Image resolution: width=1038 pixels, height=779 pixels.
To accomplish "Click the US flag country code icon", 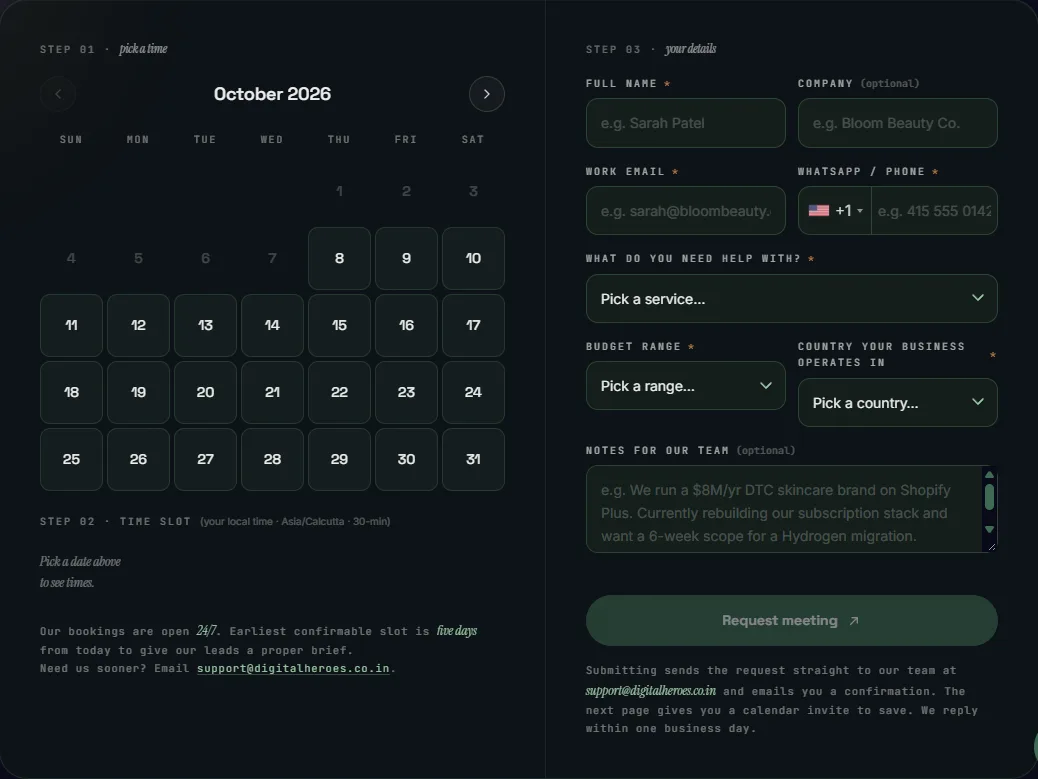I will coord(819,210).
